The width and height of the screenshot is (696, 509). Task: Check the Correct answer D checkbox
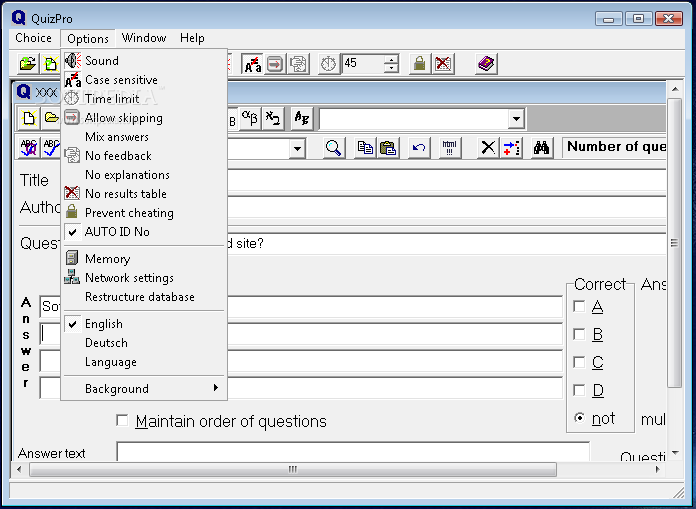[579, 390]
